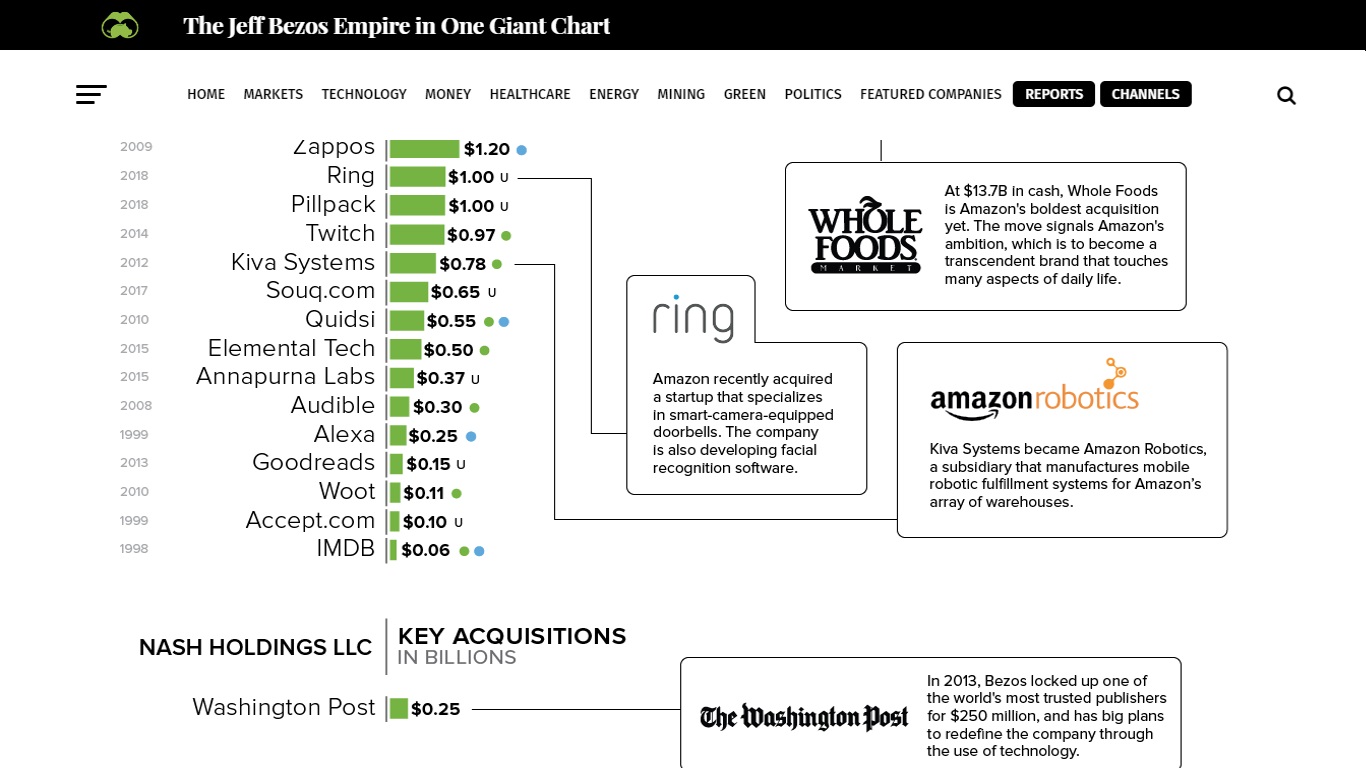Go to the Healthcare section

[x=530, y=94]
